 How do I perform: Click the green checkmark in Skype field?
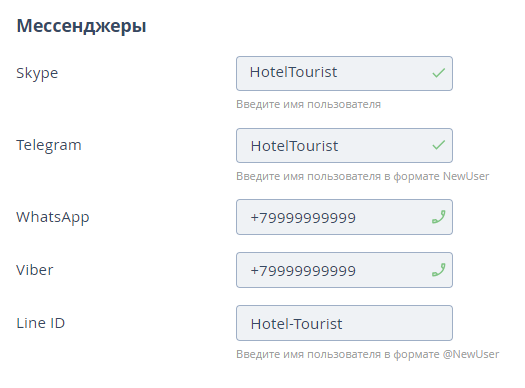[x=438, y=73]
